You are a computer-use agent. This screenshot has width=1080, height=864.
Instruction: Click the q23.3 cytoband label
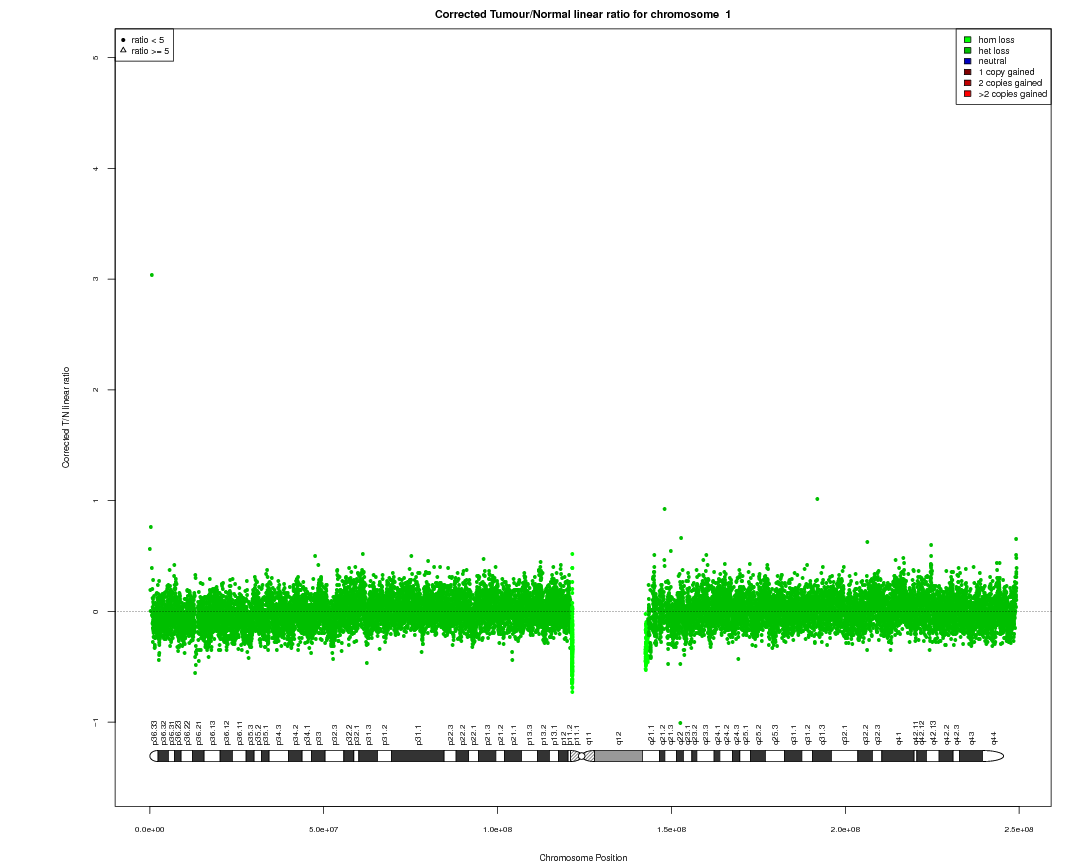(706, 734)
